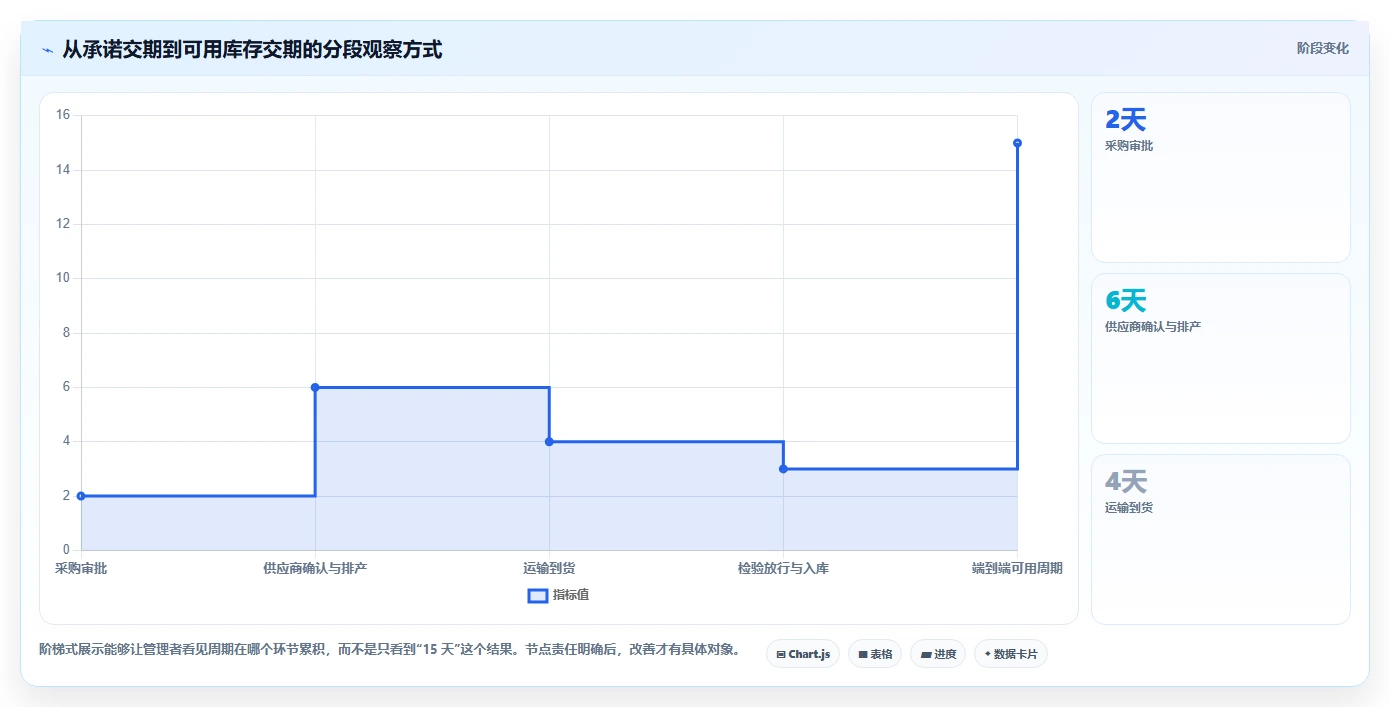Open the 6天 供应商确认与排产 card
This screenshot has height=707, width=1390.
(1220, 358)
